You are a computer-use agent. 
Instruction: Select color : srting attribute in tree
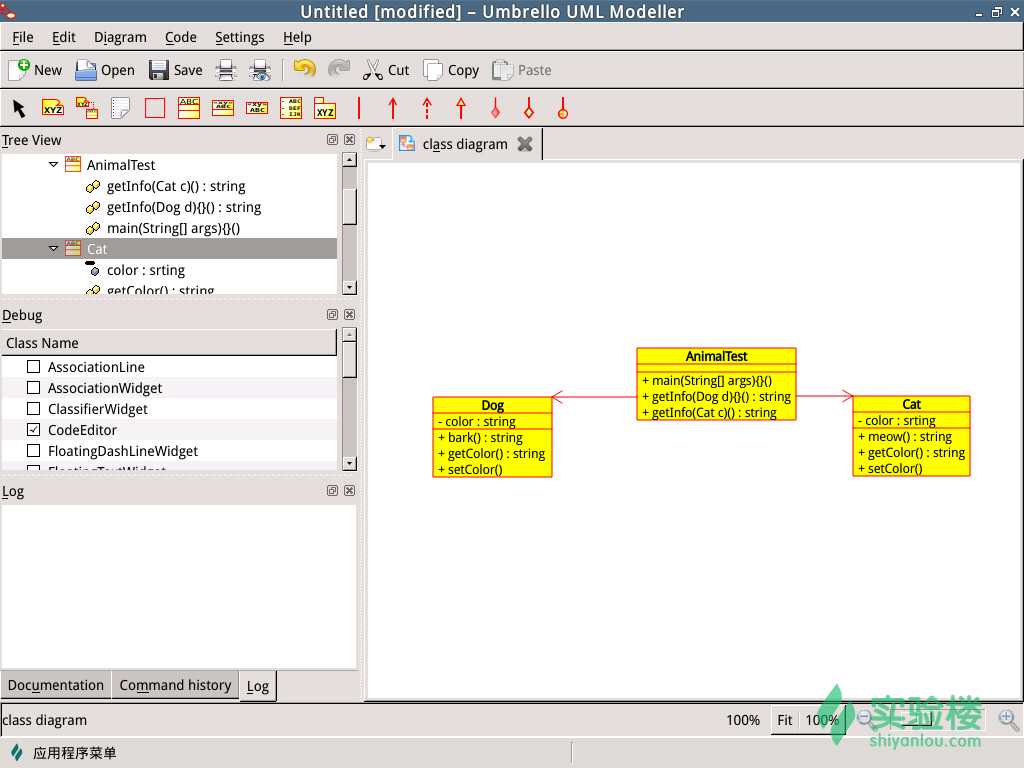(146, 270)
